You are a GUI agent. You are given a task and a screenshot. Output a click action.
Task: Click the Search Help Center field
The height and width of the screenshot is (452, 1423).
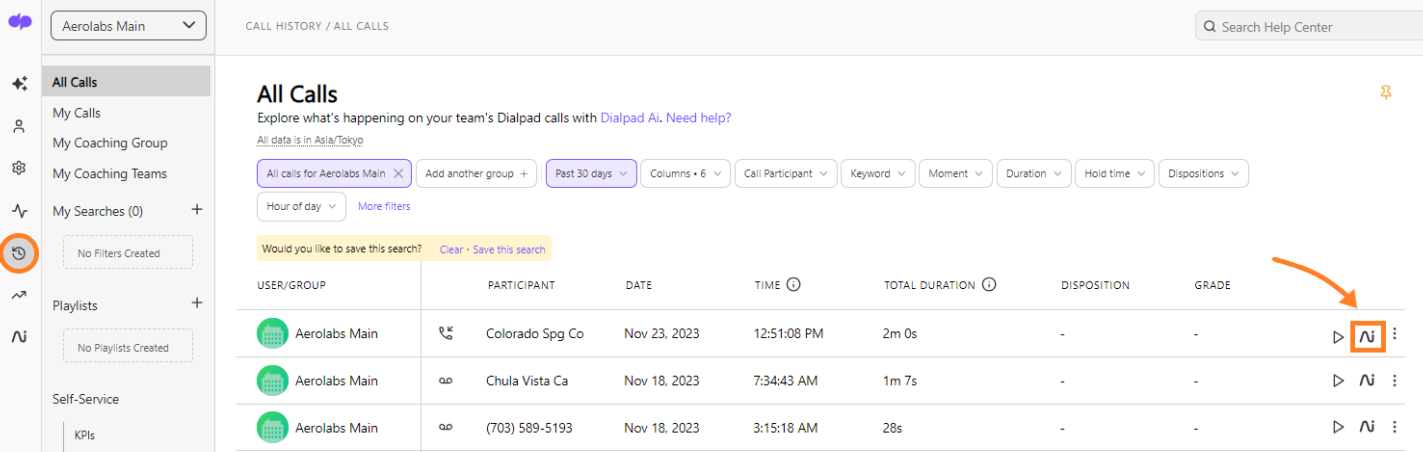pos(1309,27)
